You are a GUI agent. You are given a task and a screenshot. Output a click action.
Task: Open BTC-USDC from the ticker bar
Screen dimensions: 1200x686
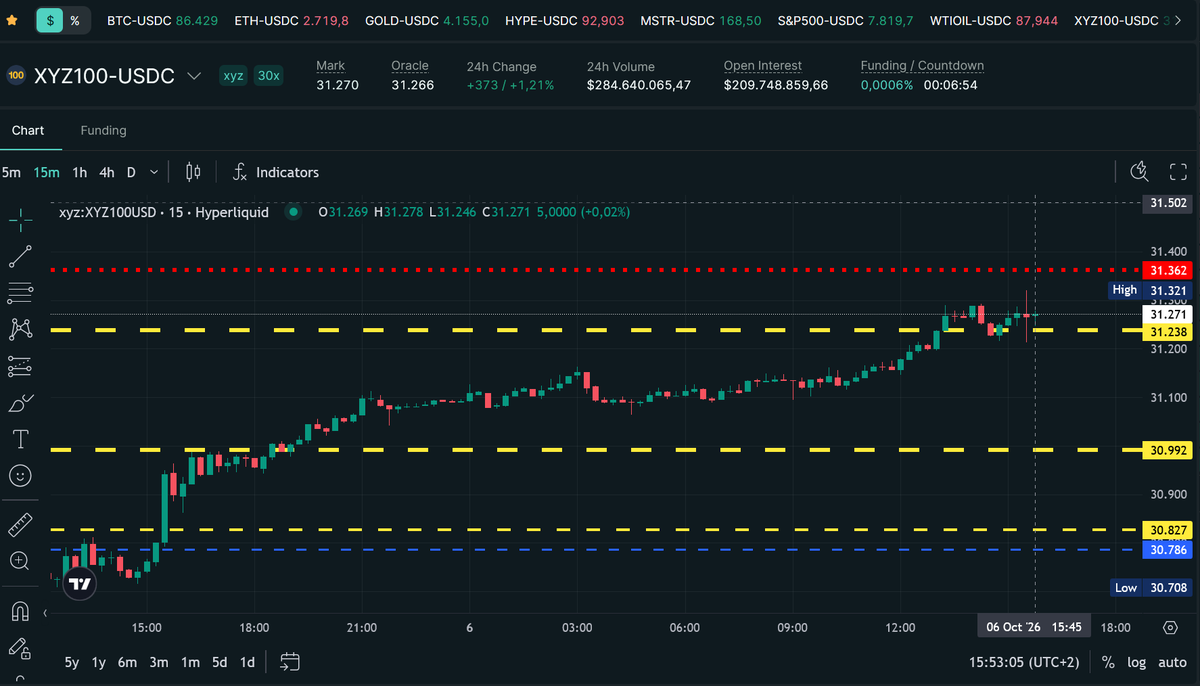[162, 20]
